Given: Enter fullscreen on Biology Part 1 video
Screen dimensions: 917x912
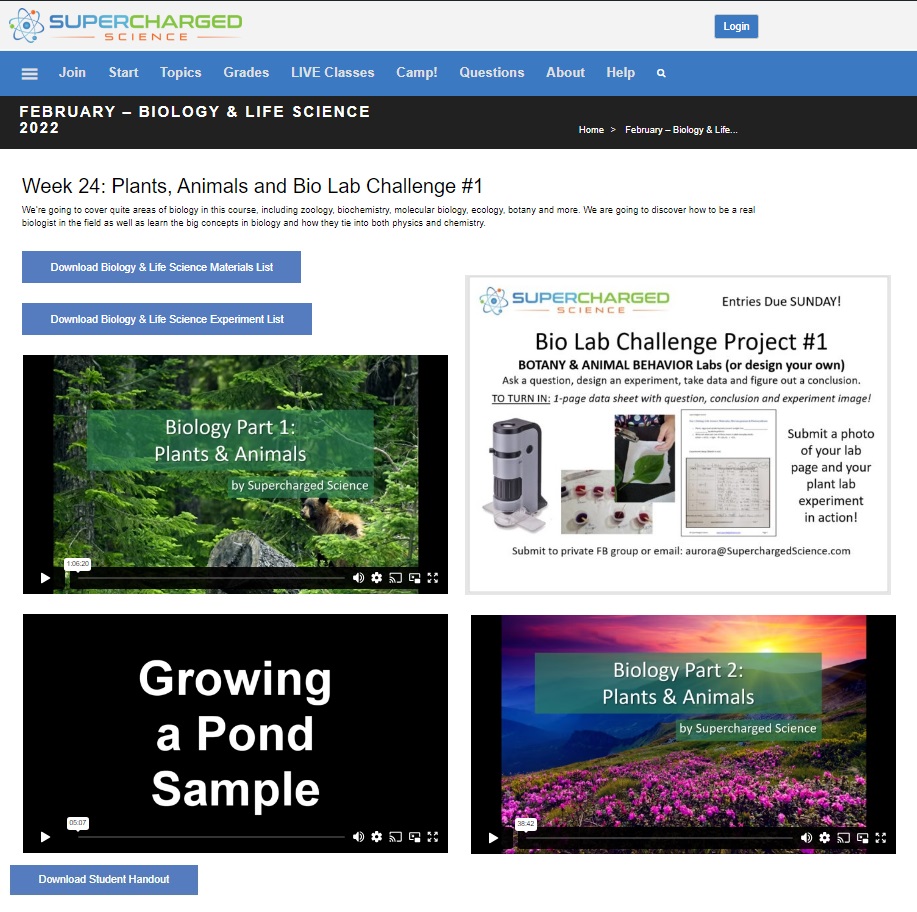Looking at the screenshot, I should click(x=433, y=578).
